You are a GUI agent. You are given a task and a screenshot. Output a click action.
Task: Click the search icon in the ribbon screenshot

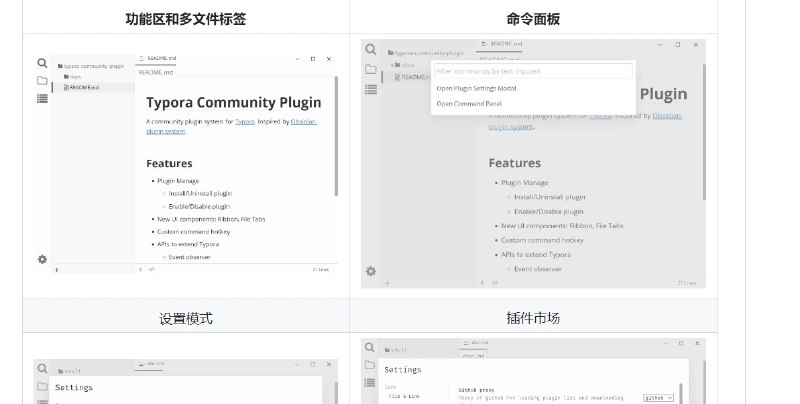(42, 62)
